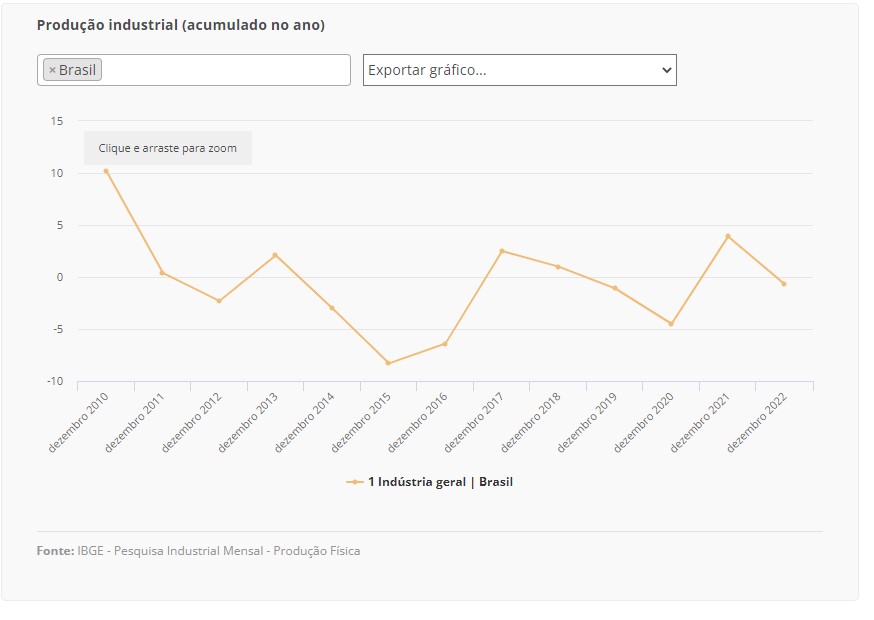The width and height of the screenshot is (874, 620).
Task: Click the dezembro 2011 data point
Action: (x=162, y=273)
